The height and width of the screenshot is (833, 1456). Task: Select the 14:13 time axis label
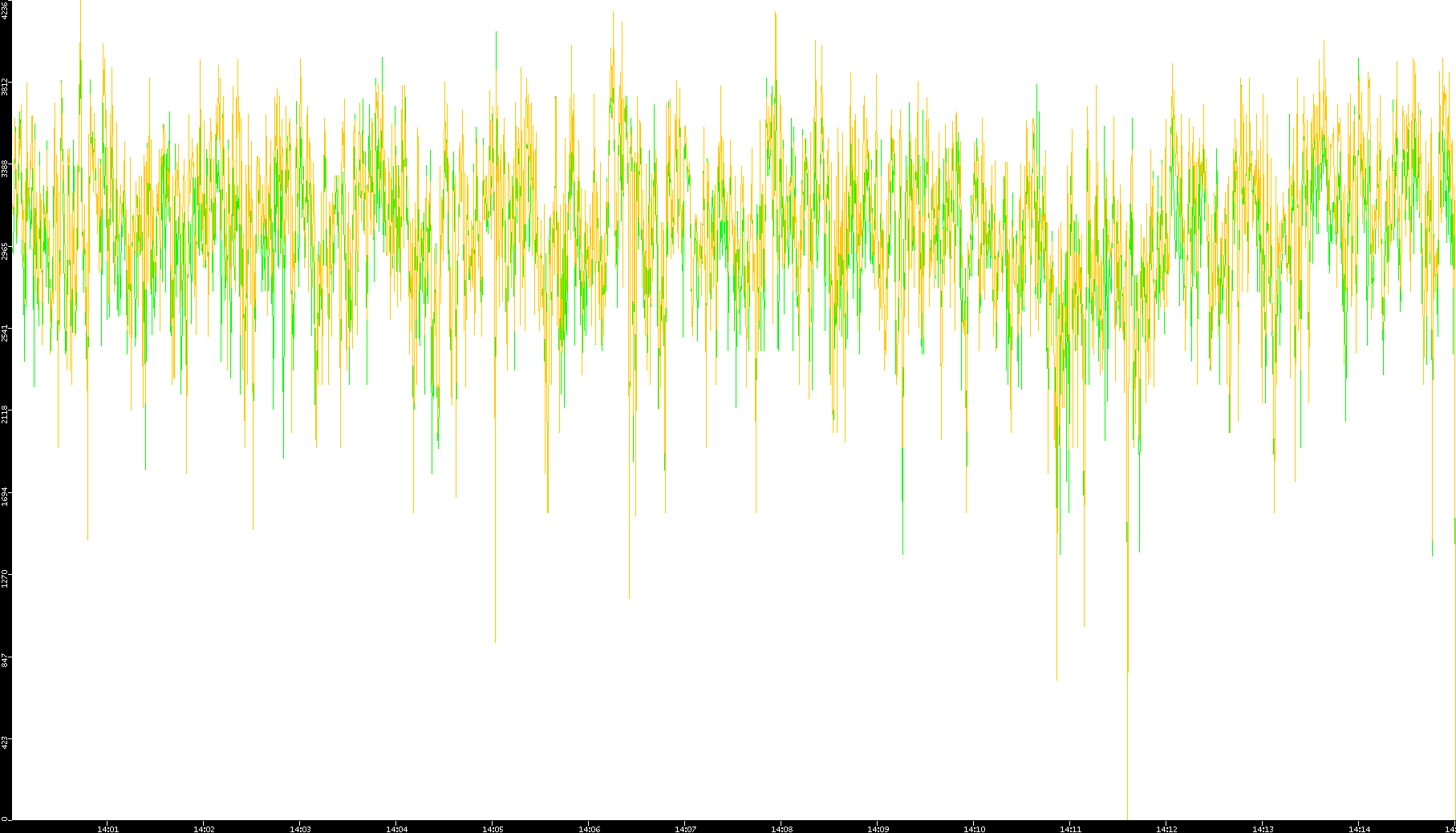pyautogui.click(x=1263, y=829)
